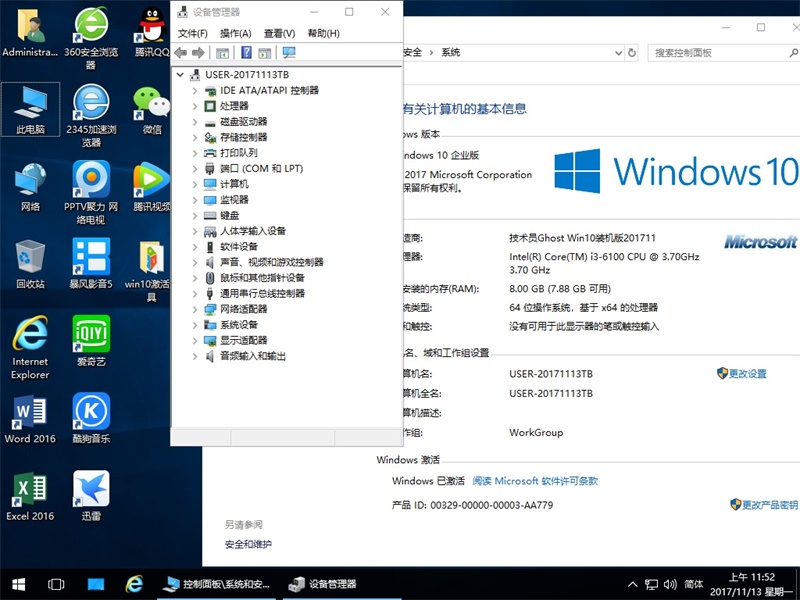Click the 酷狗音乐 desktop icon

[x=91, y=417]
